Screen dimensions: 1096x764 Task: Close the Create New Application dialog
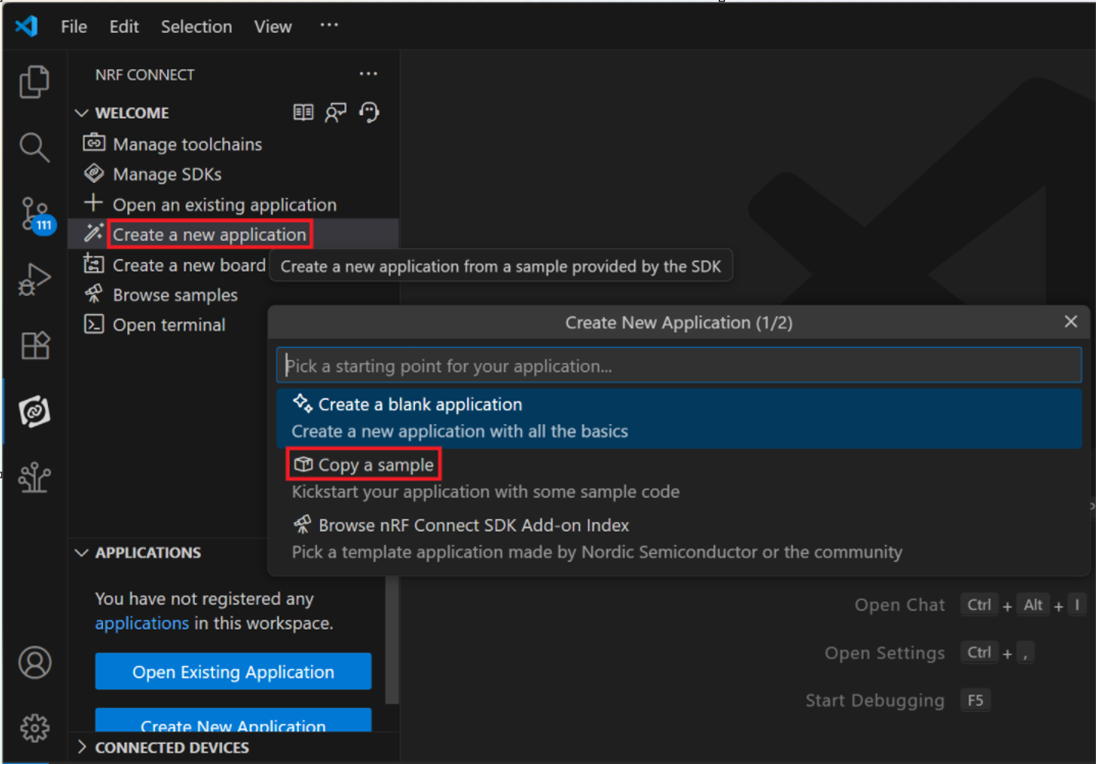1071,322
